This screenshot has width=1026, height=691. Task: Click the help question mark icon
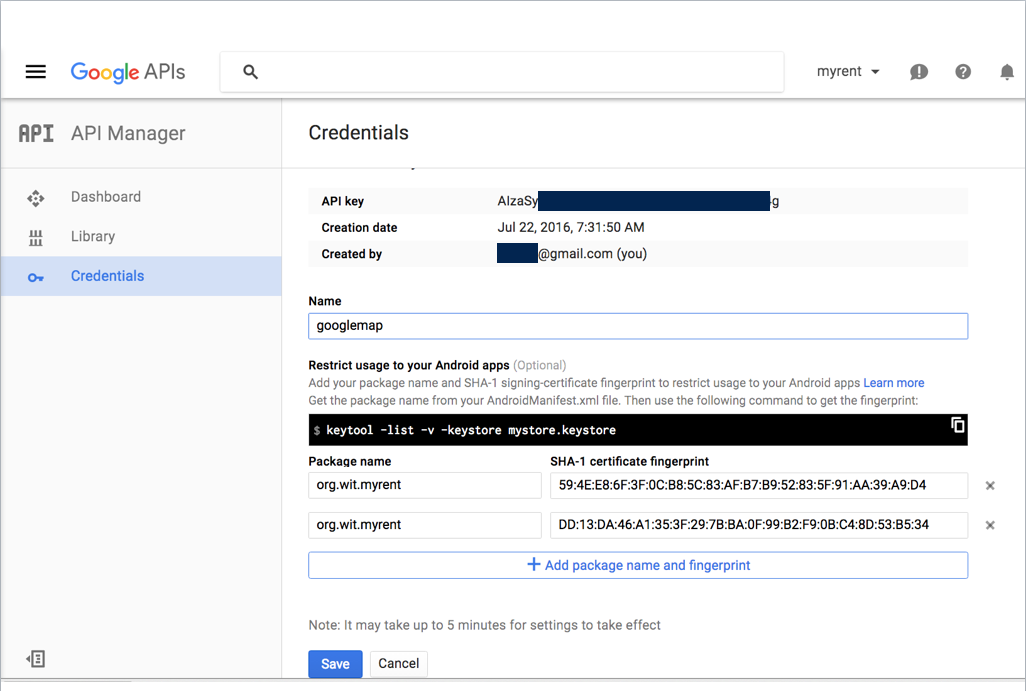(x=962, y=71)
